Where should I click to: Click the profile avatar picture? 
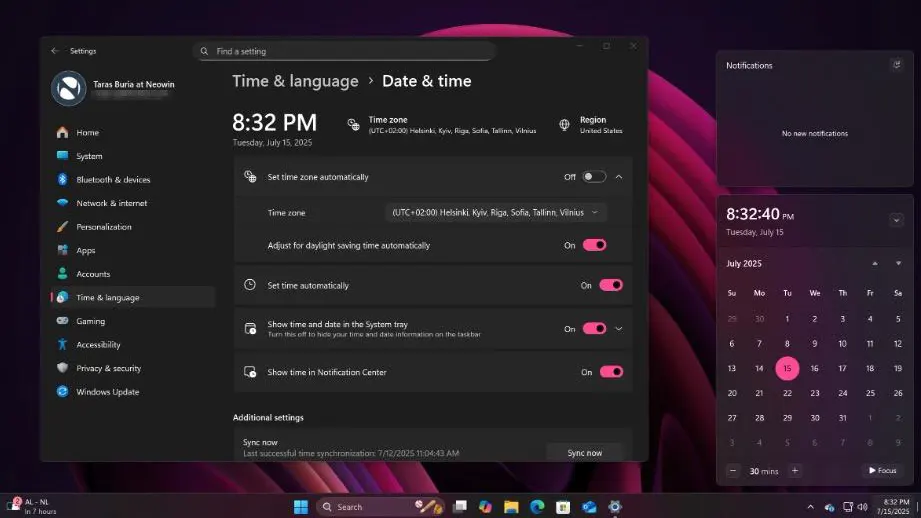[69, 89]
